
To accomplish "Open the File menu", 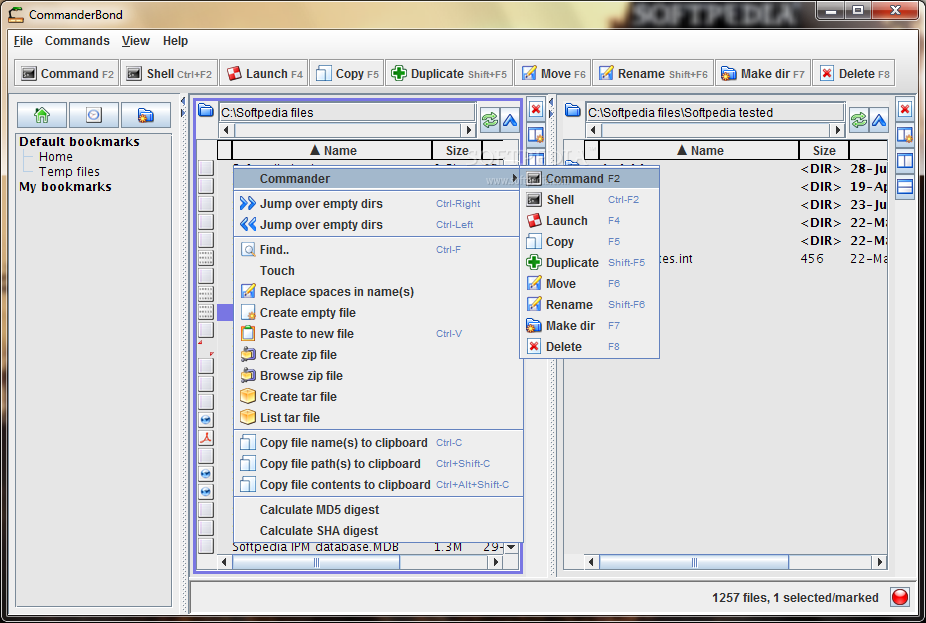I will pyautogui.click(x=23, y=41).
